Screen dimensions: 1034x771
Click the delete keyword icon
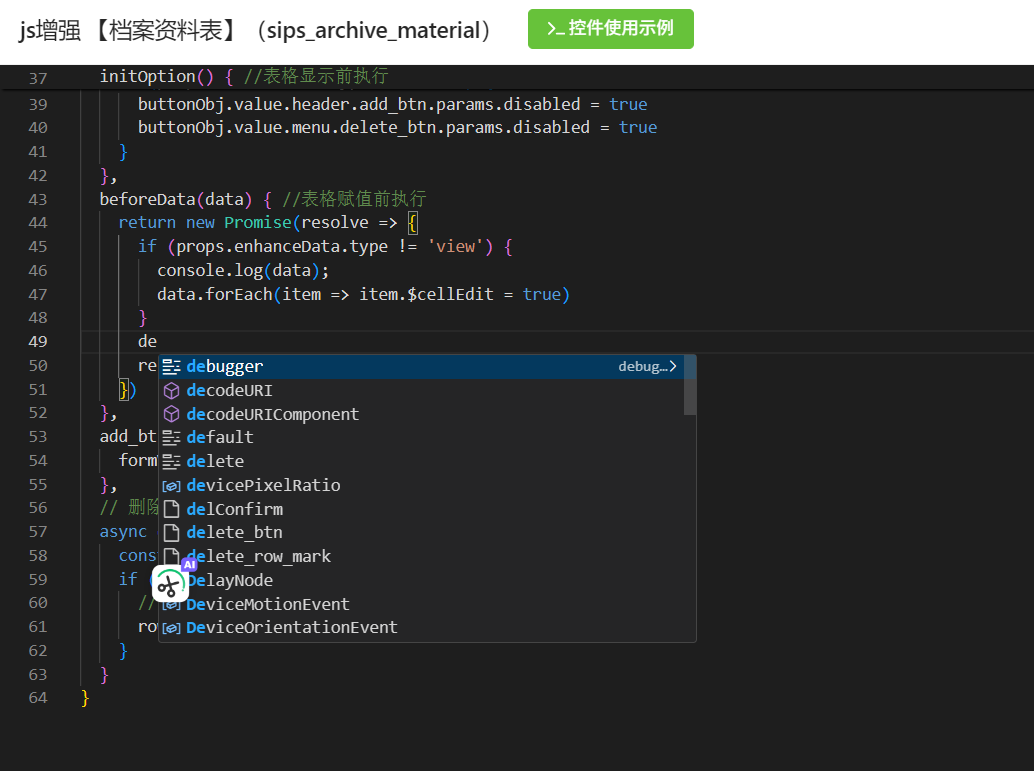click(171, 461)
